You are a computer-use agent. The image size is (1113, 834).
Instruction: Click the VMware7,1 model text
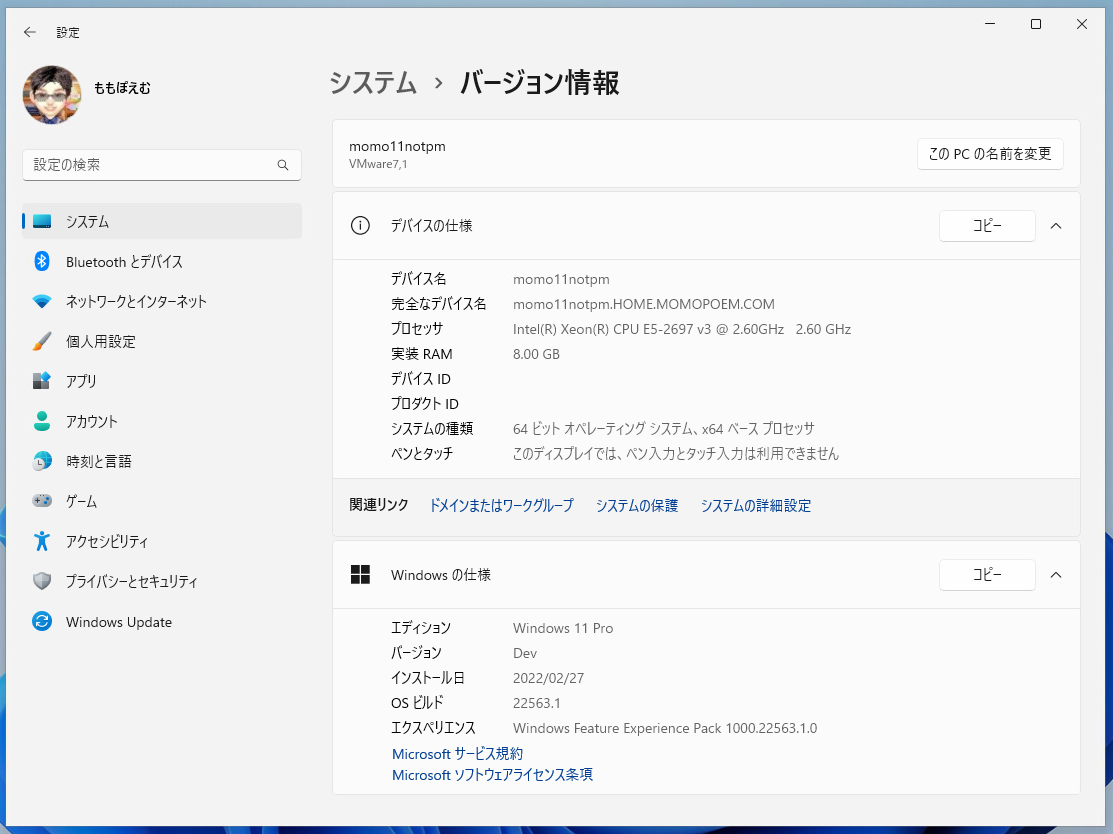pyautogui.click(x=378, y=164)
